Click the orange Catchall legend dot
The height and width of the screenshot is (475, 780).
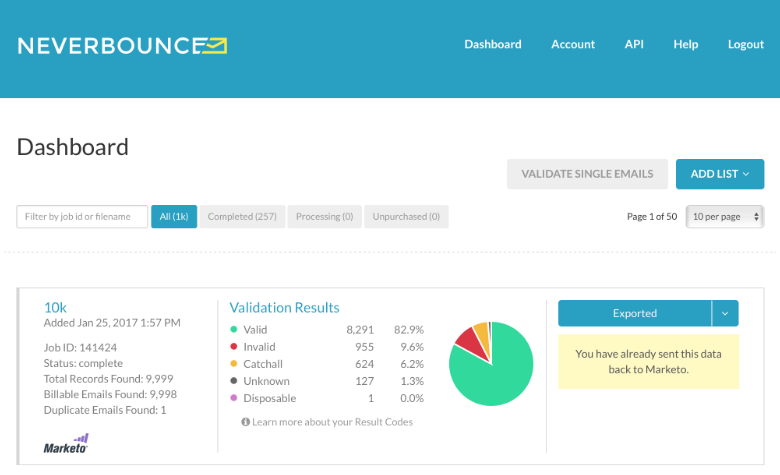click(234, 364)
